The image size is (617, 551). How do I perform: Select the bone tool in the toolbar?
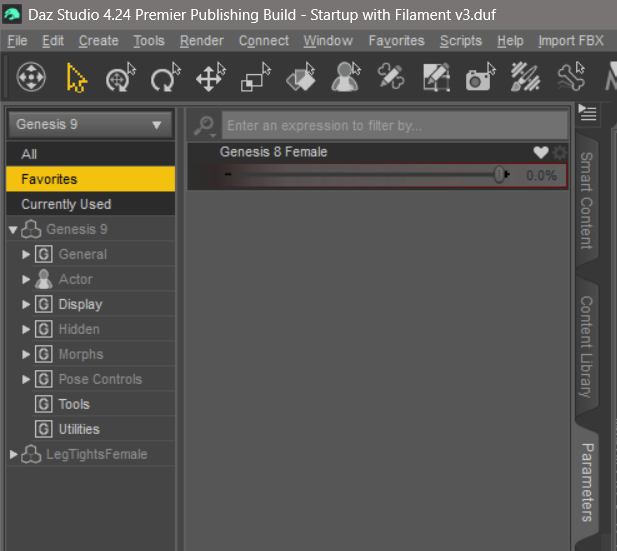(571, 77)
